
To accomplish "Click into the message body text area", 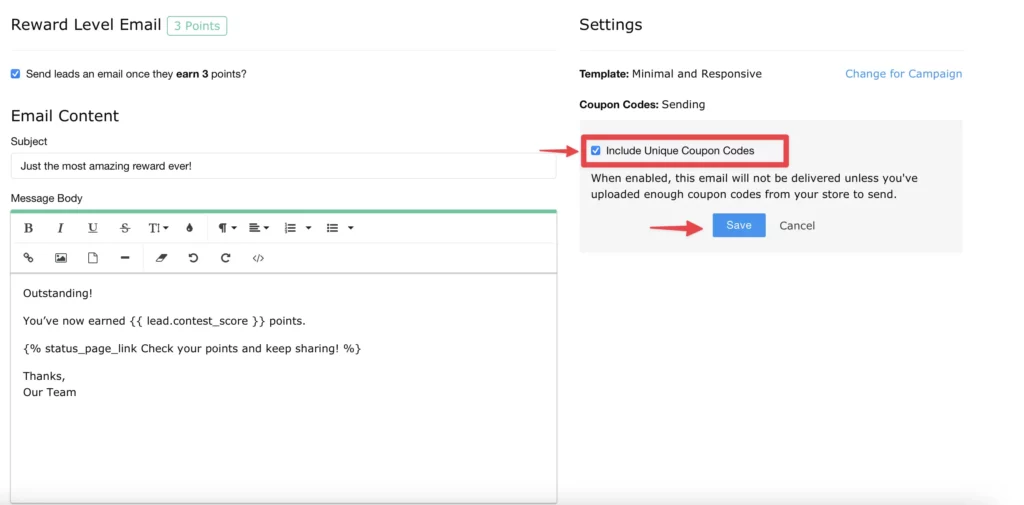I will pyautogui.click(x=283, y=388).
